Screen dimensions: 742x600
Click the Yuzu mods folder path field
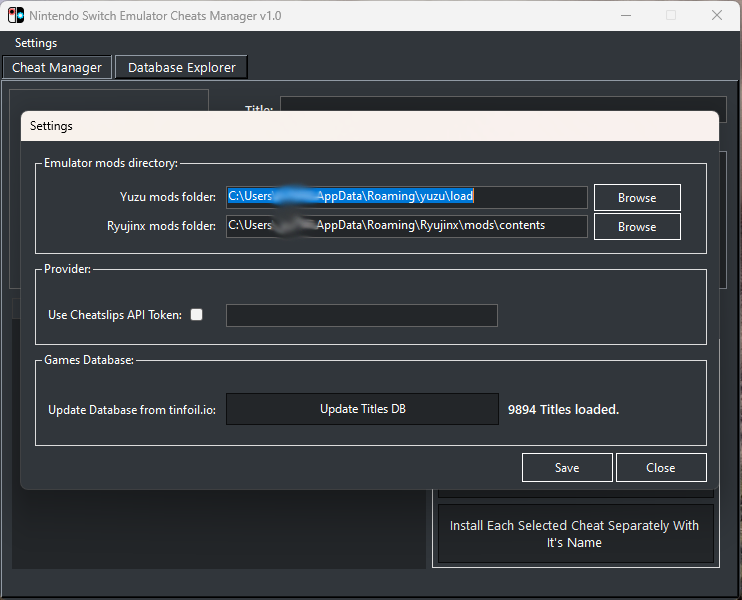pyautogui.click(x=406, y=196)
